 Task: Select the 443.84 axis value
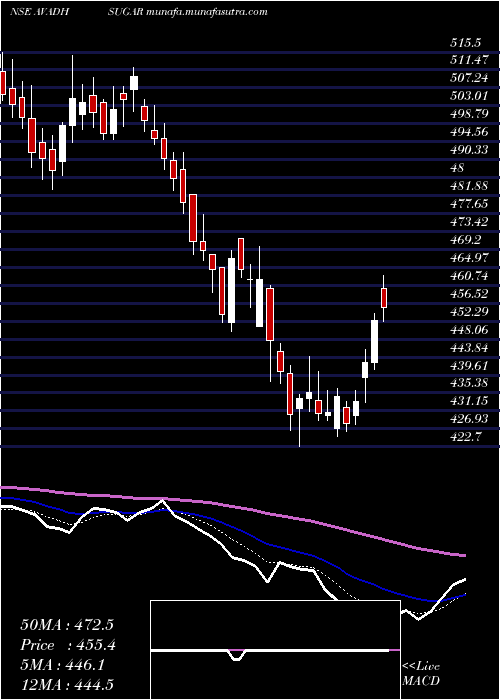pos(469,348)
